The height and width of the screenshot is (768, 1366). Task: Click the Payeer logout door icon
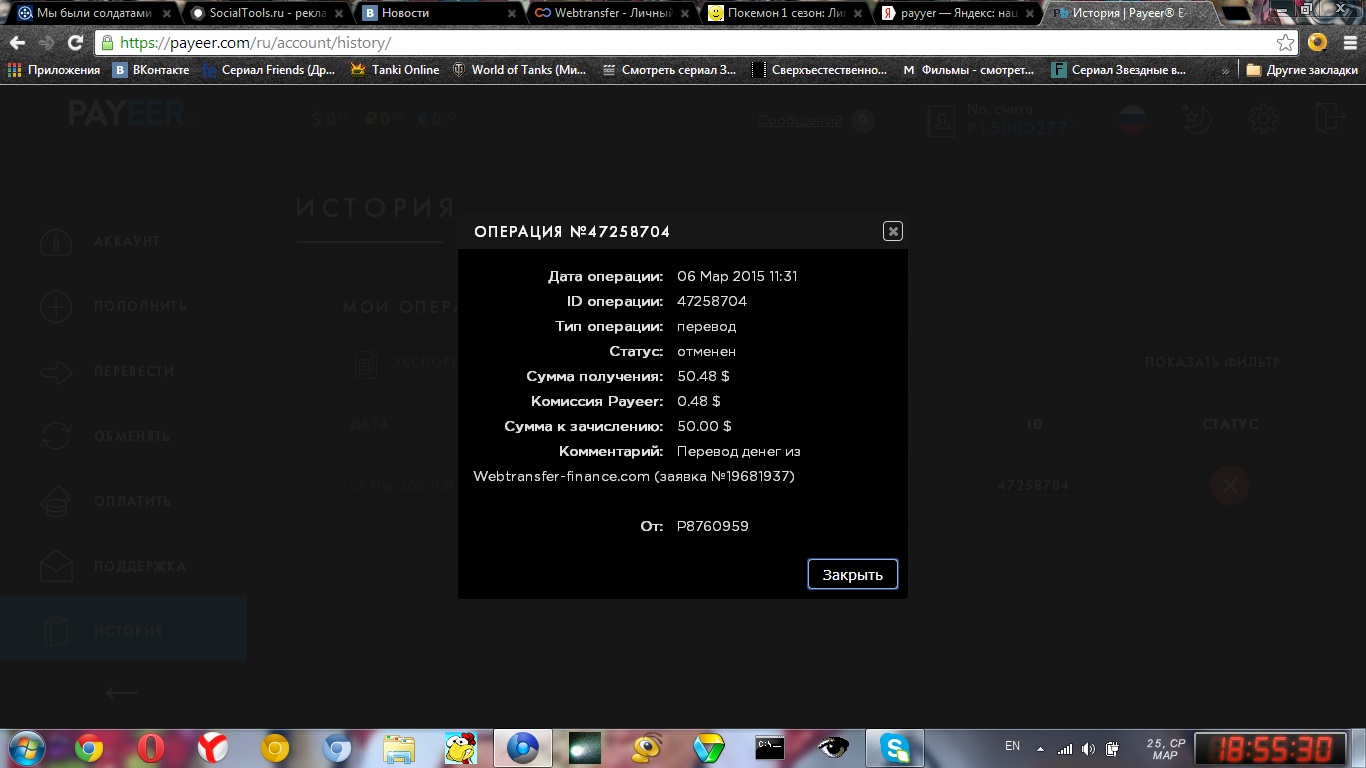(1329, 119)
